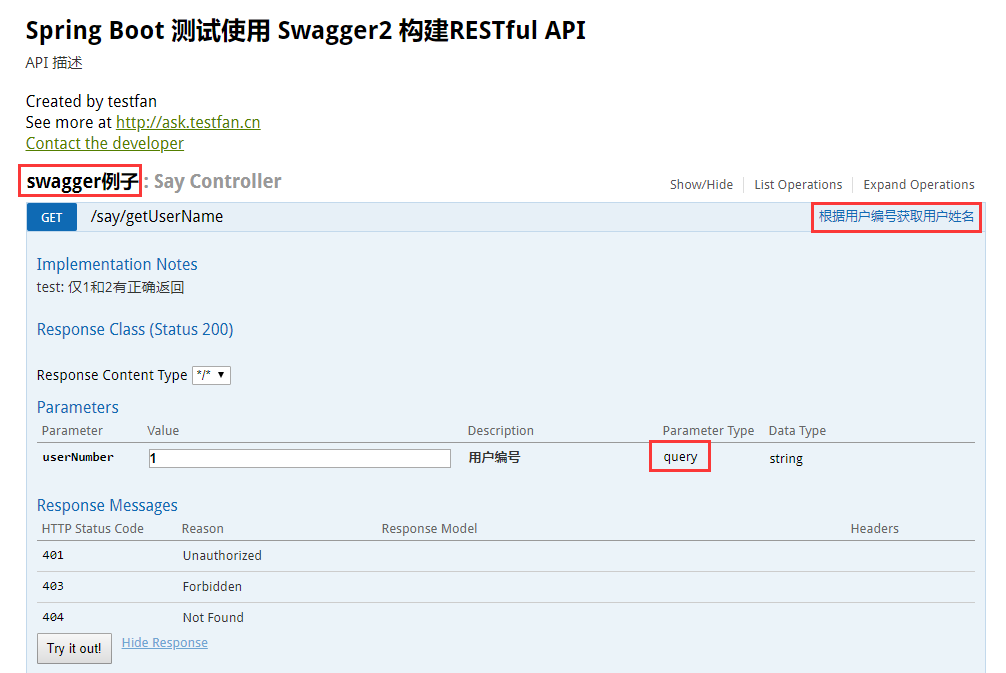Click the Created by testfan text
The image size is (1006, 673).
[91, 101]
